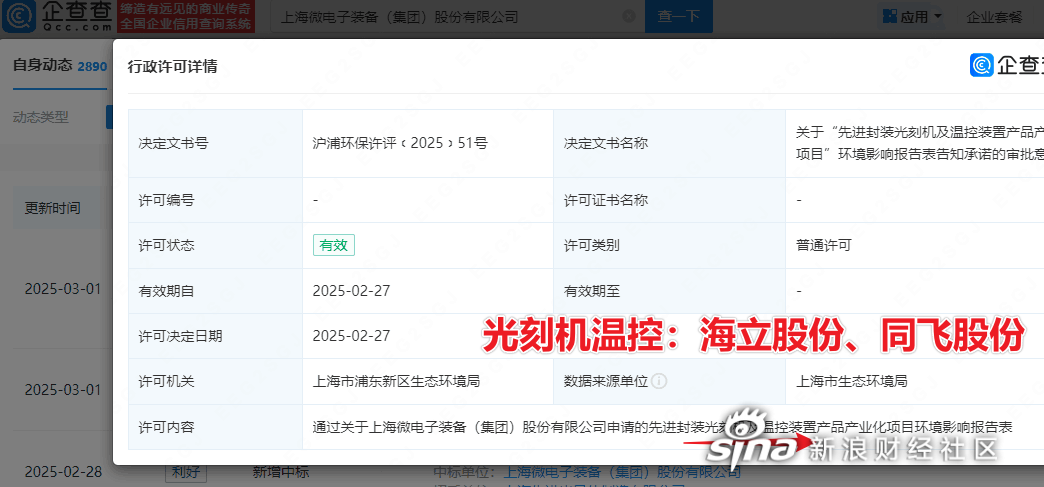The image size is (1044, 487).
Task: Click the 更新时间 column header
Action: (x=53, y=208)
